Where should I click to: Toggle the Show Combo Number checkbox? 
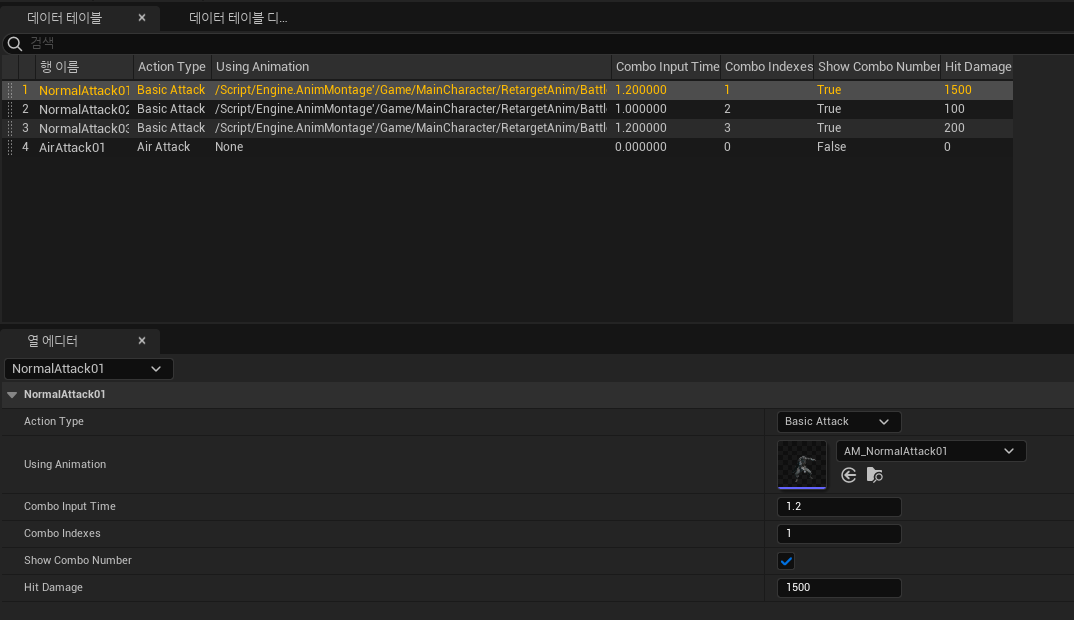786,561
